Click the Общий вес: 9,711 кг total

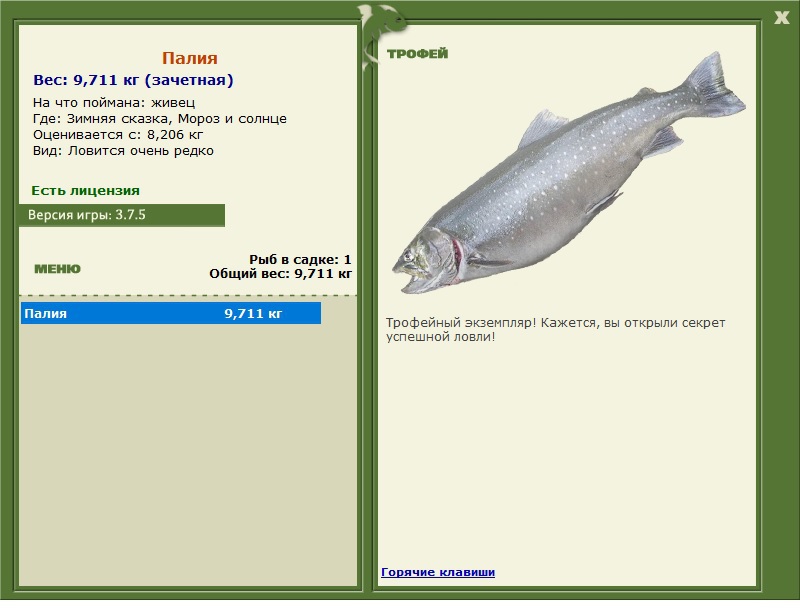[x=280, y=273]
